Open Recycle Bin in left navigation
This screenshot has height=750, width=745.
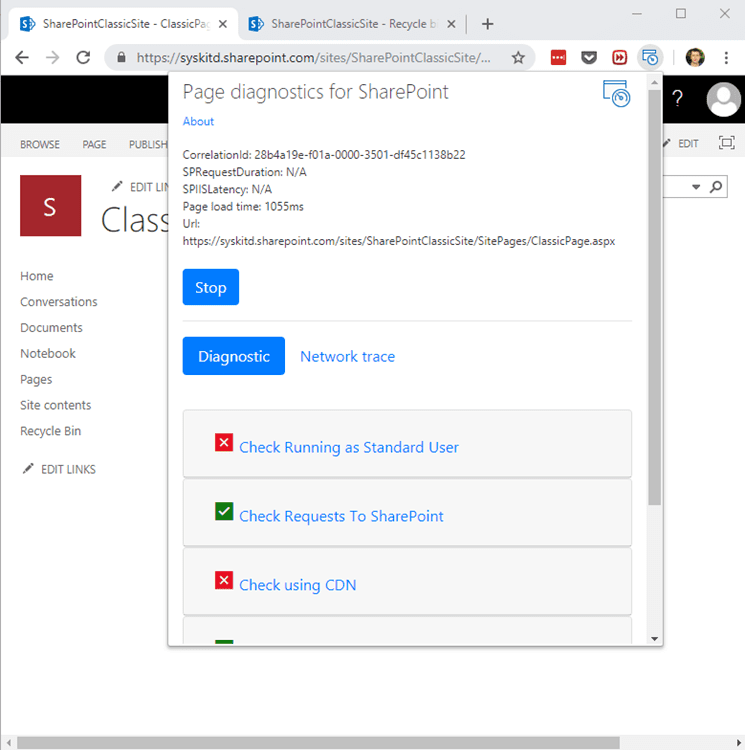pyautogui.click(x=51, y=431)
